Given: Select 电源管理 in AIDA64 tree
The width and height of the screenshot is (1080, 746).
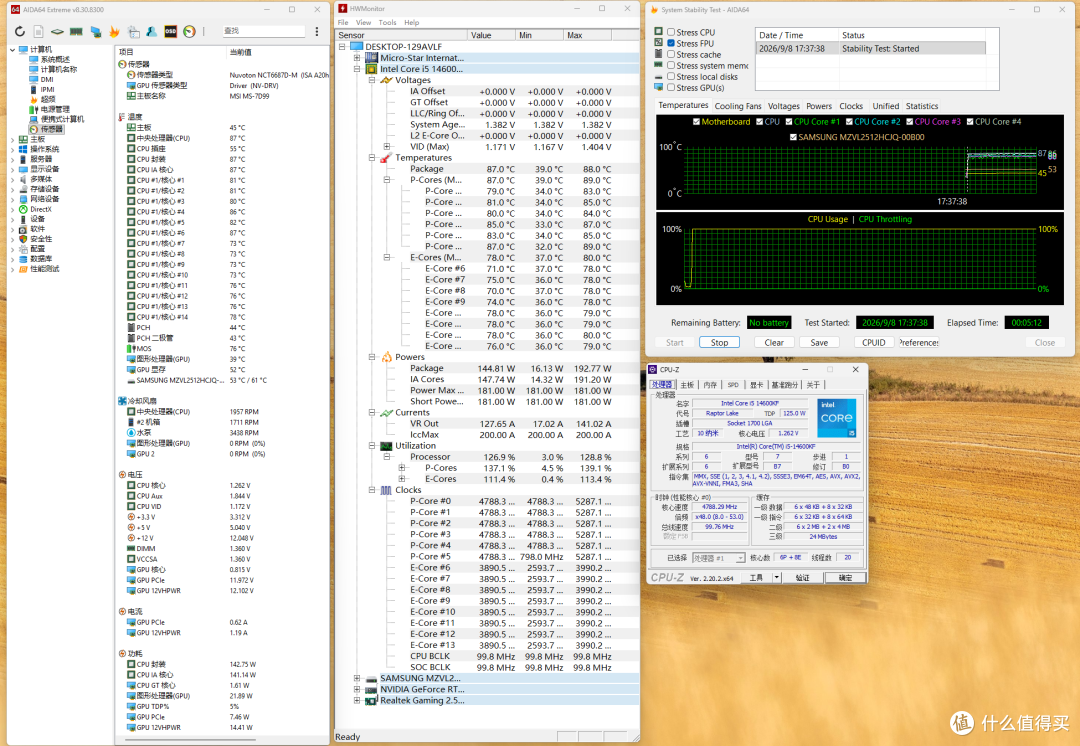Looking at the screenshot, I should pyautogui.click(x=55, y=109).
